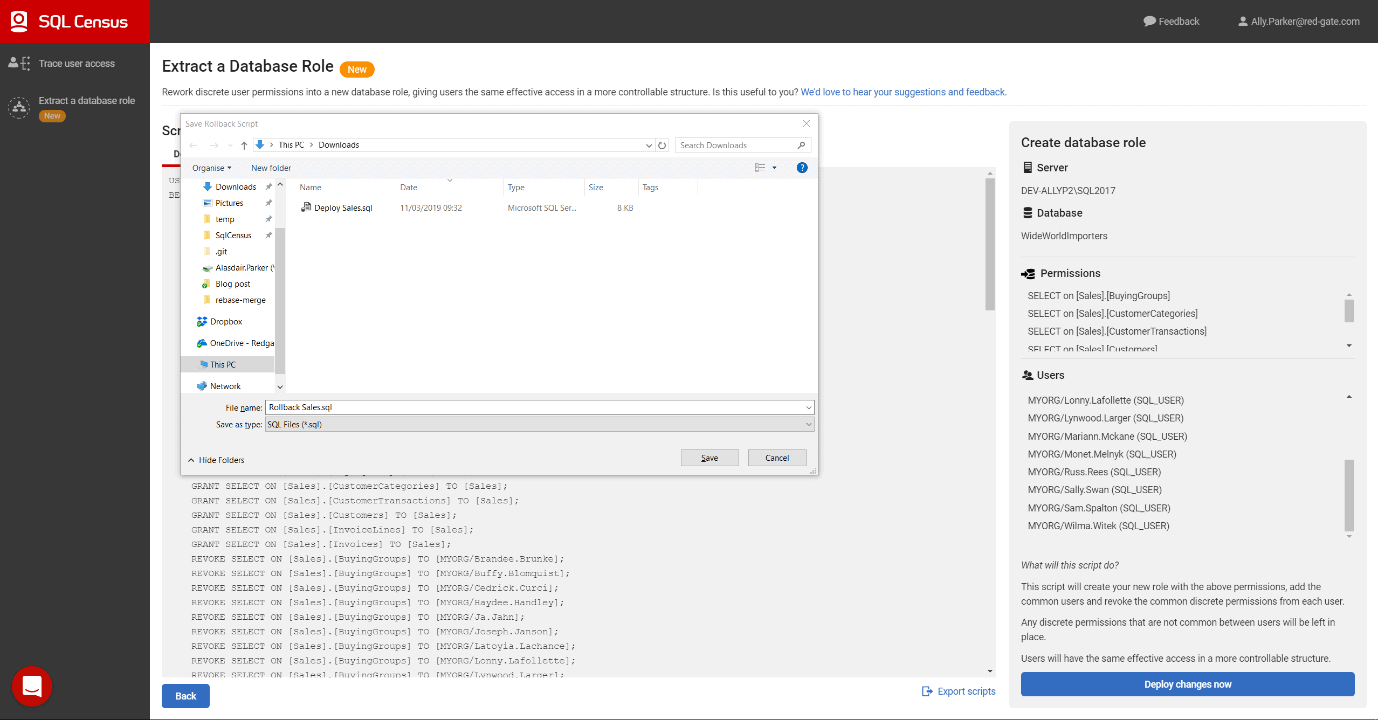
Task: Click the Permissions list scrollbar
Action: pyautogui.click(x=1349, y=311)
